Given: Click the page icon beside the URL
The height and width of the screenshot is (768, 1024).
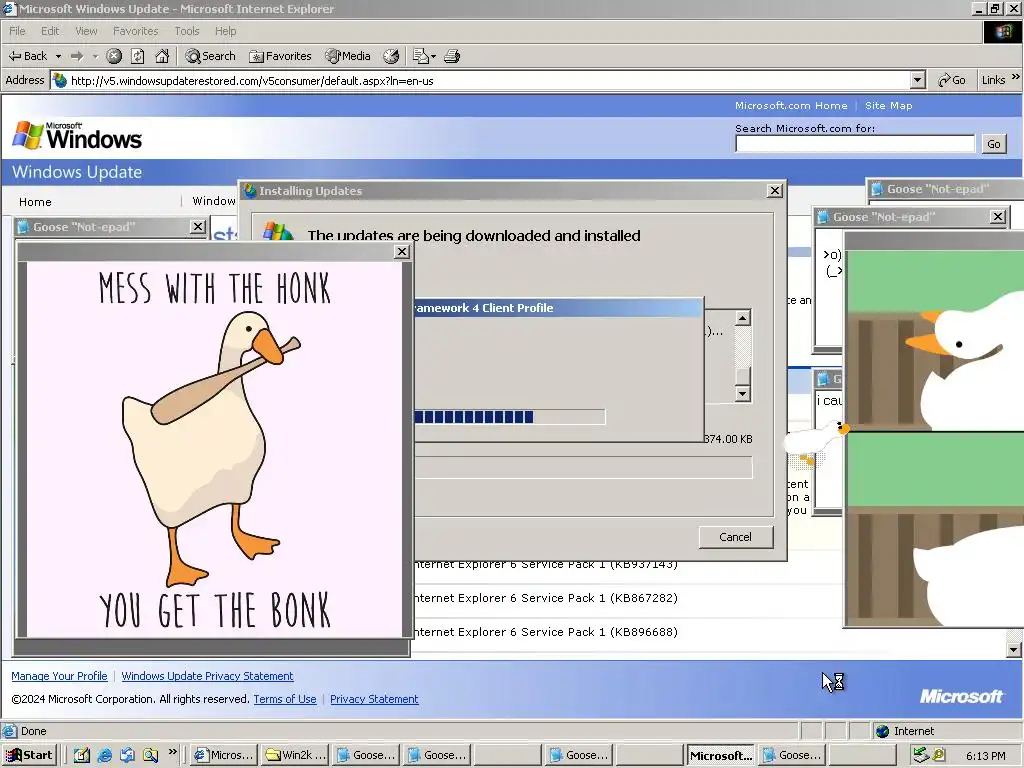Looking at the screenshot, I should tap(60, 80).
